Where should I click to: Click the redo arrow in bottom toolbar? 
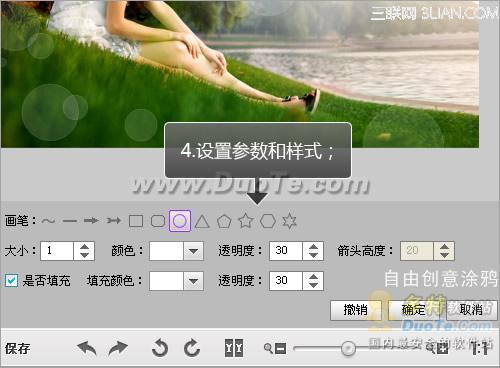118,349
